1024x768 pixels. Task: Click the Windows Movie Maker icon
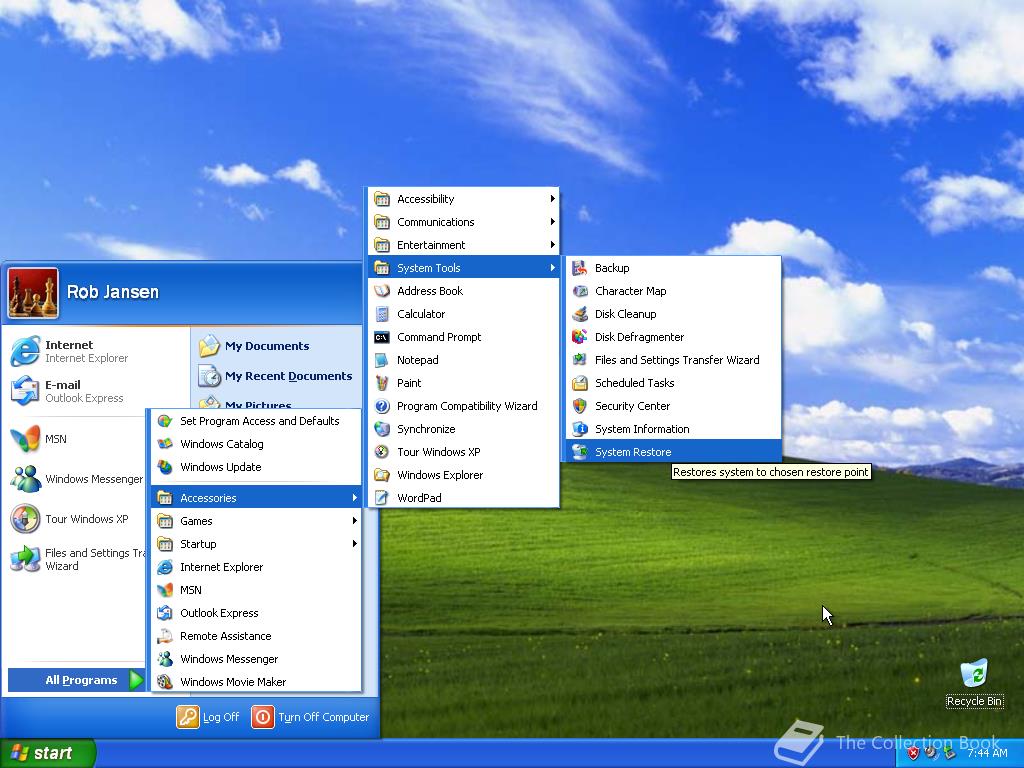click(x=165, y=682)
